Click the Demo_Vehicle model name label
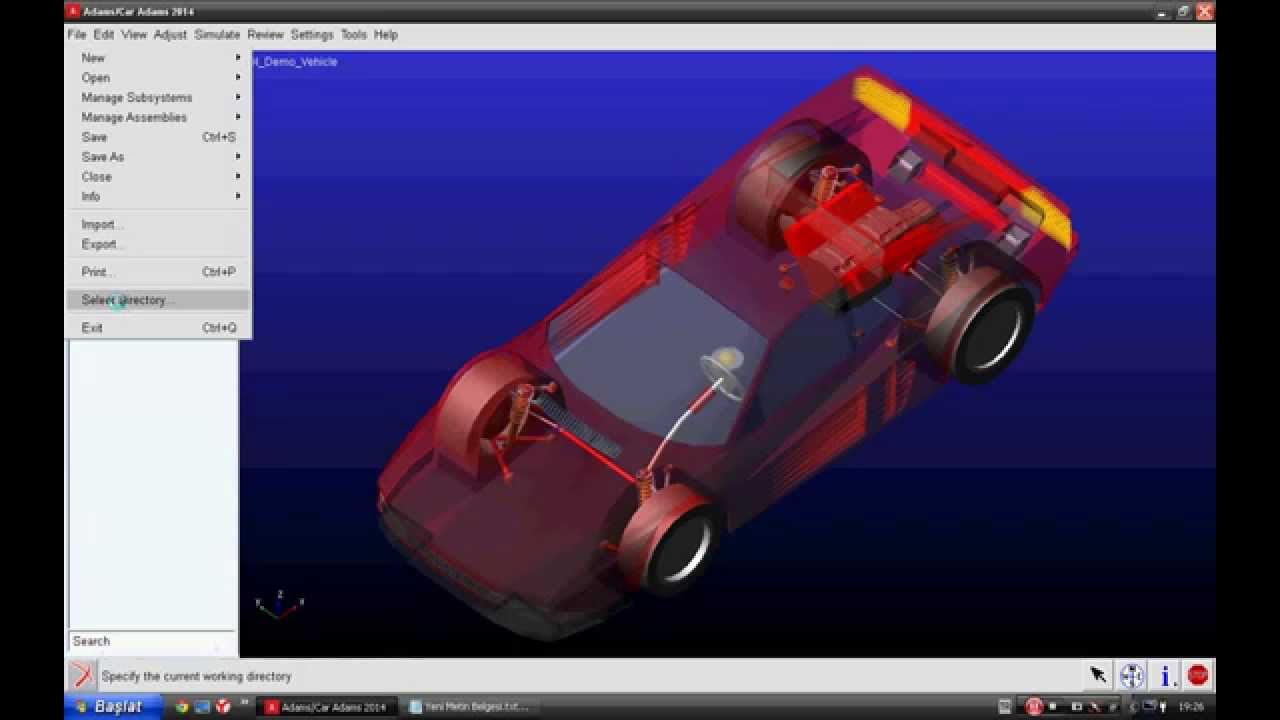The width and height of the screenshot is (1280, 720). (x=296, y=62)
